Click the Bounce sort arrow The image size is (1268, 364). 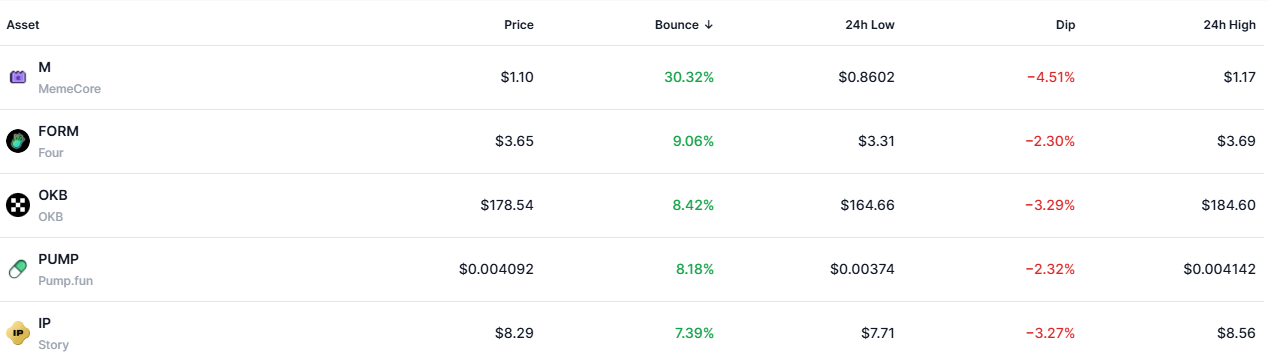(x=709, y=25)
